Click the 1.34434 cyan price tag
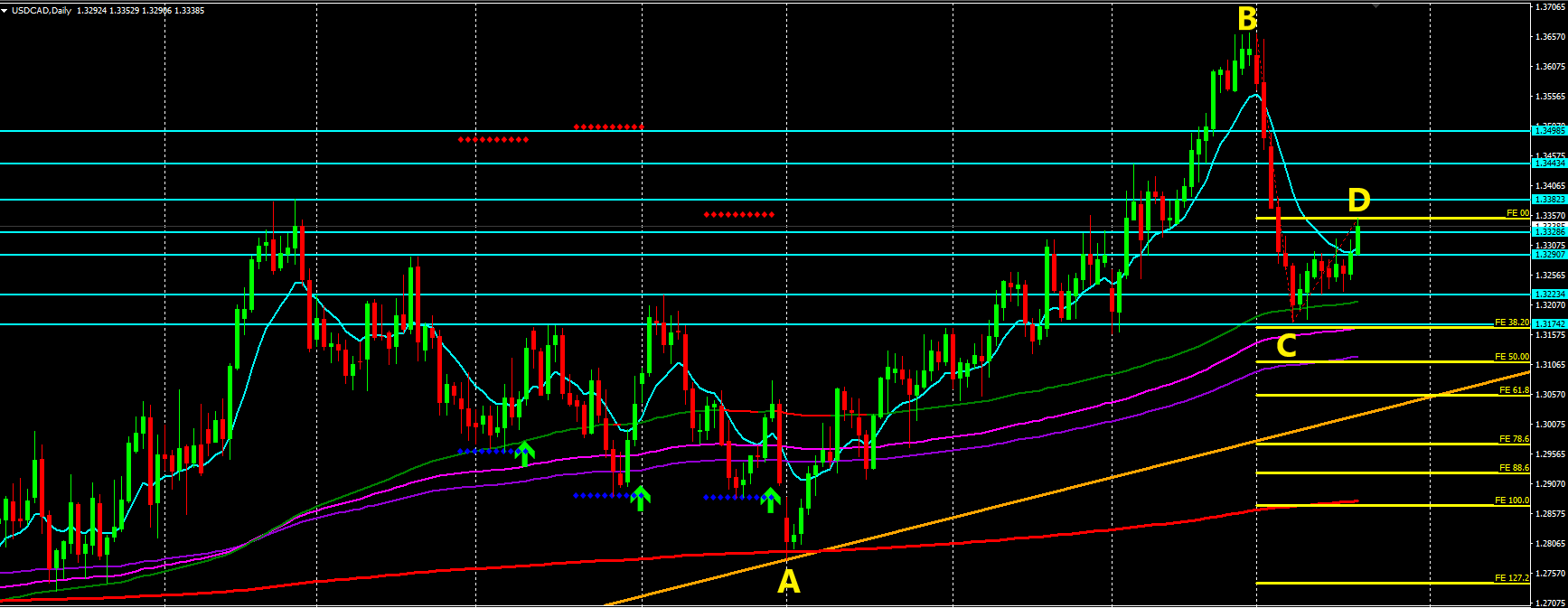 (x=1549, y=164)
